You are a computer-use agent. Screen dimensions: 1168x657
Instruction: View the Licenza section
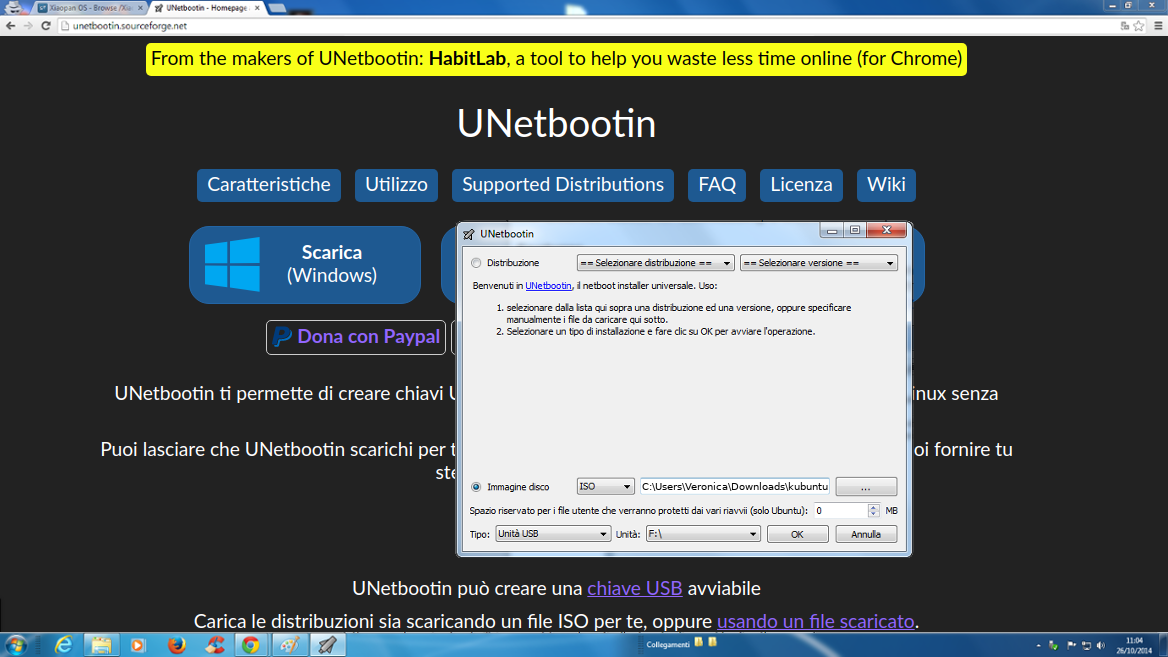[802, 185]
